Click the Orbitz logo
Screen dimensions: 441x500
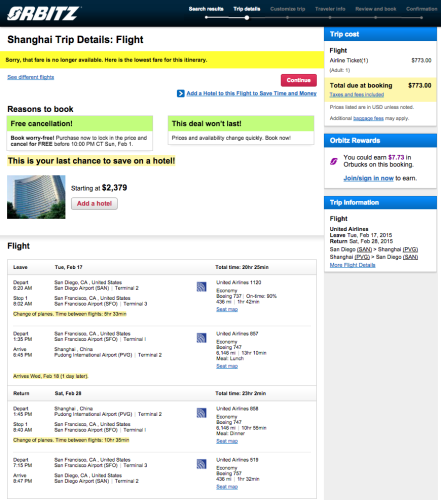click(x=43, y=13)
